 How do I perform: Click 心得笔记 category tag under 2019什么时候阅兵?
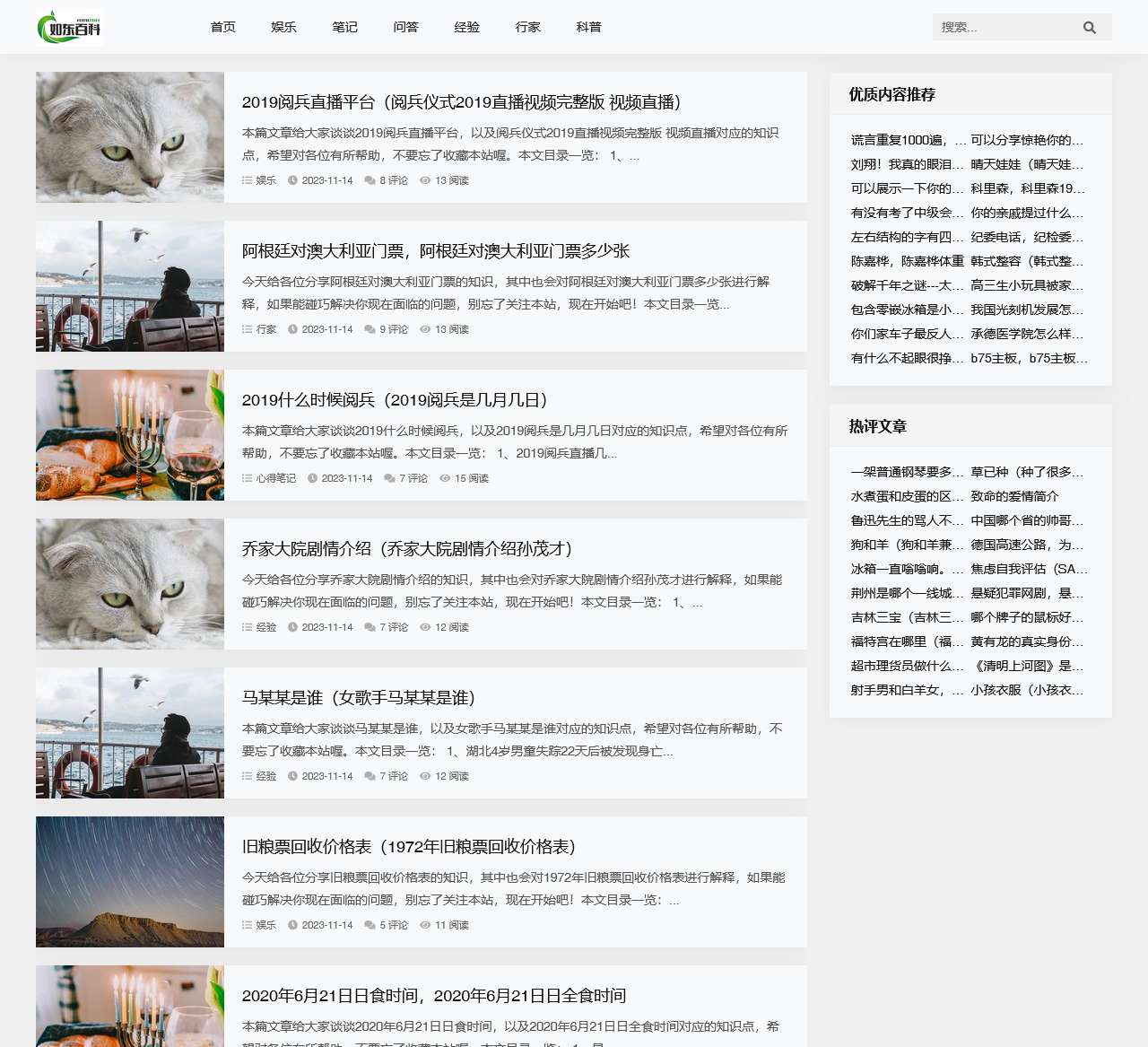(x=275, y=478)
